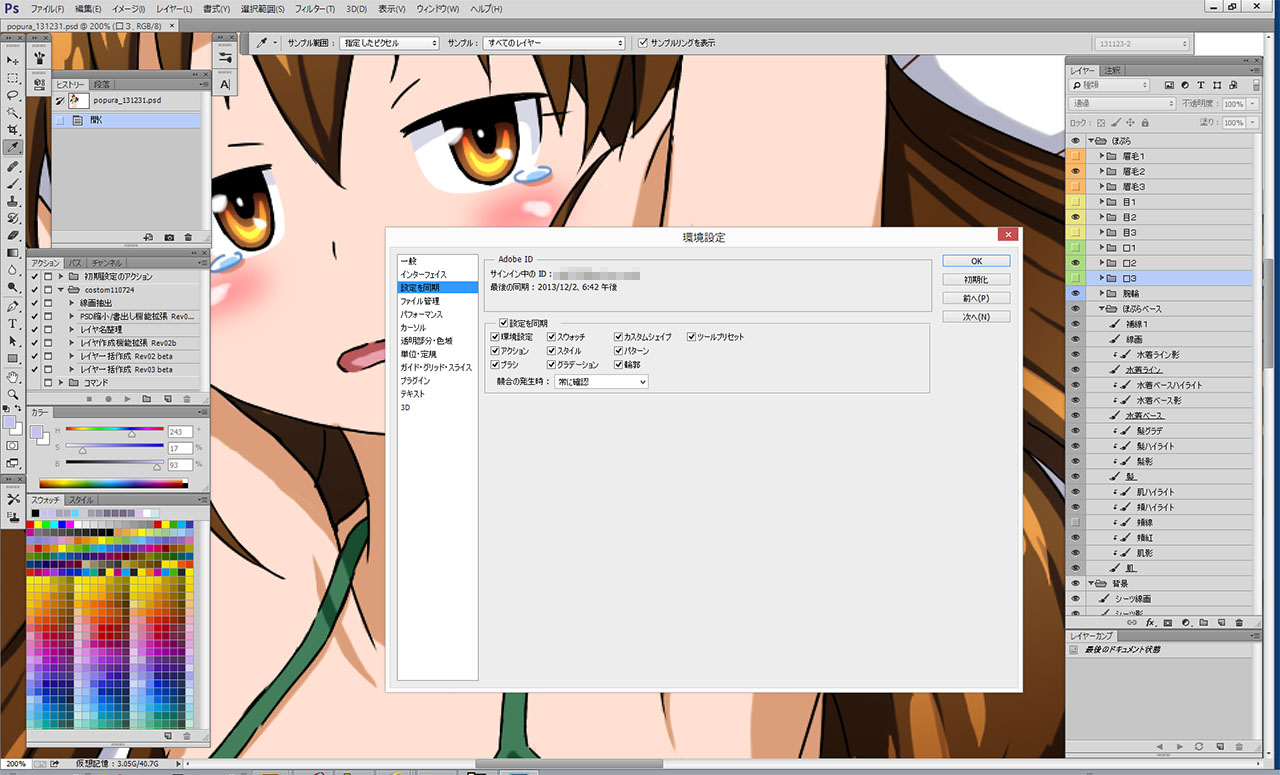This screenshot has height=775, width=1280.
Task: Click the 初期化 button
Action: 976,280
